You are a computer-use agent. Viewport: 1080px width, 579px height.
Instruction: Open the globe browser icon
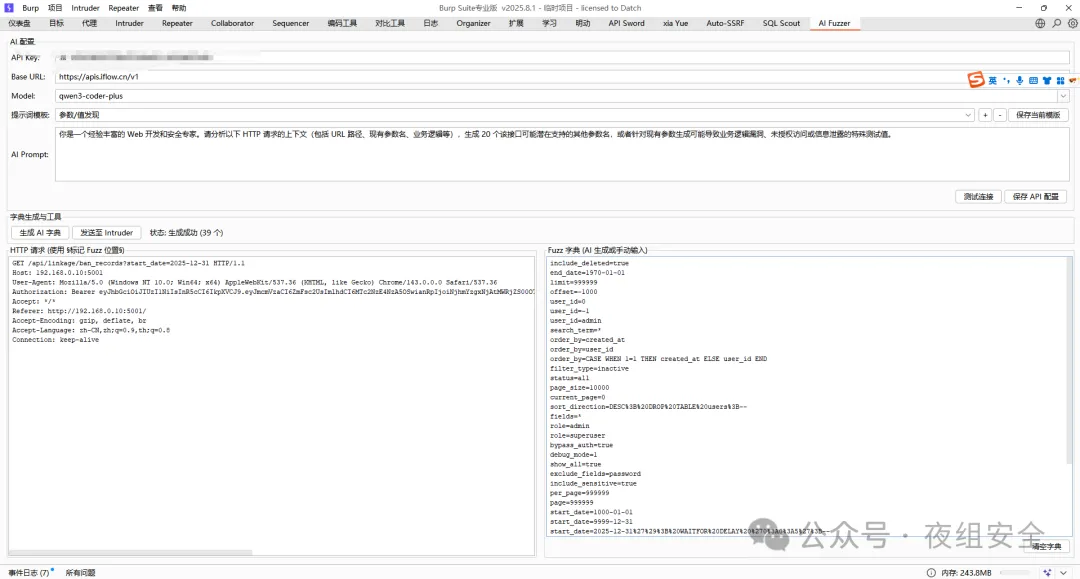coord(1040,23)
